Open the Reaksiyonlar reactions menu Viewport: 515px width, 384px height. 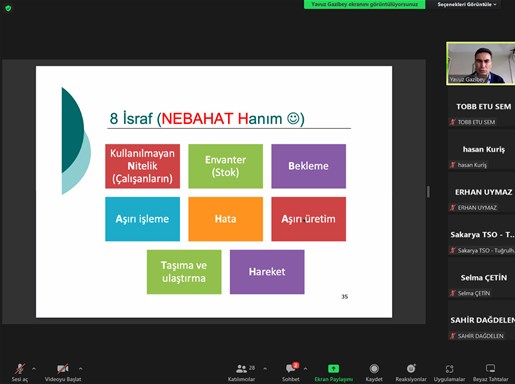(411, 372)
